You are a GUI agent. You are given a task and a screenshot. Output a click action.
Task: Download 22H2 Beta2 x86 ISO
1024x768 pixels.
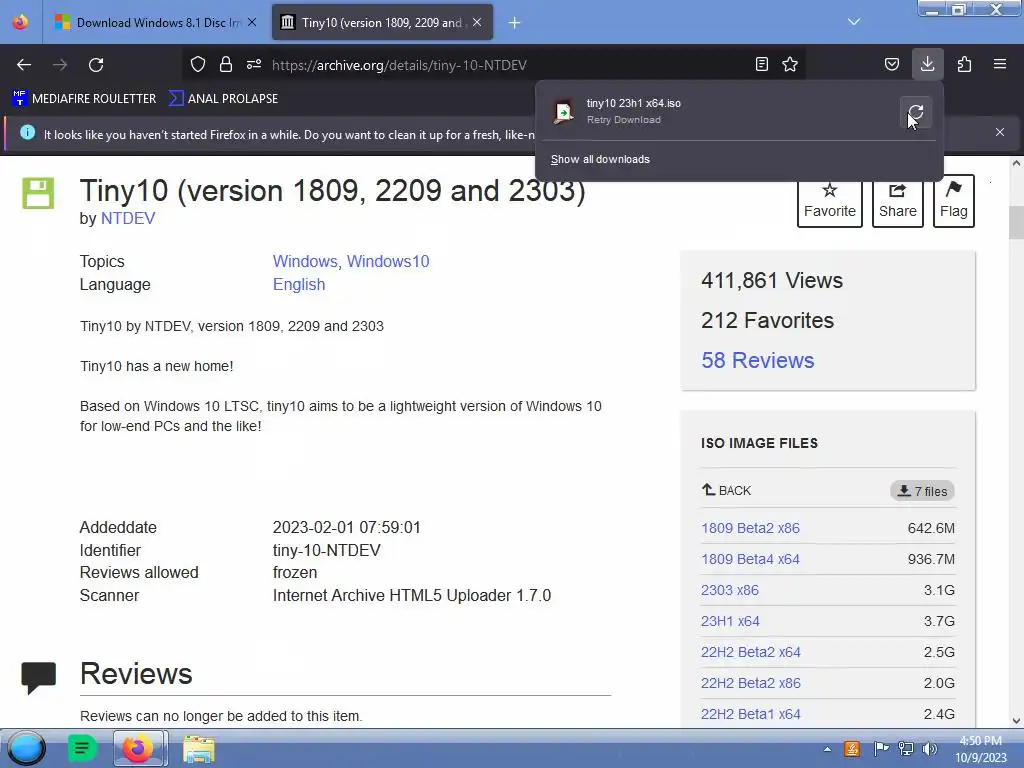click(750, 683)
